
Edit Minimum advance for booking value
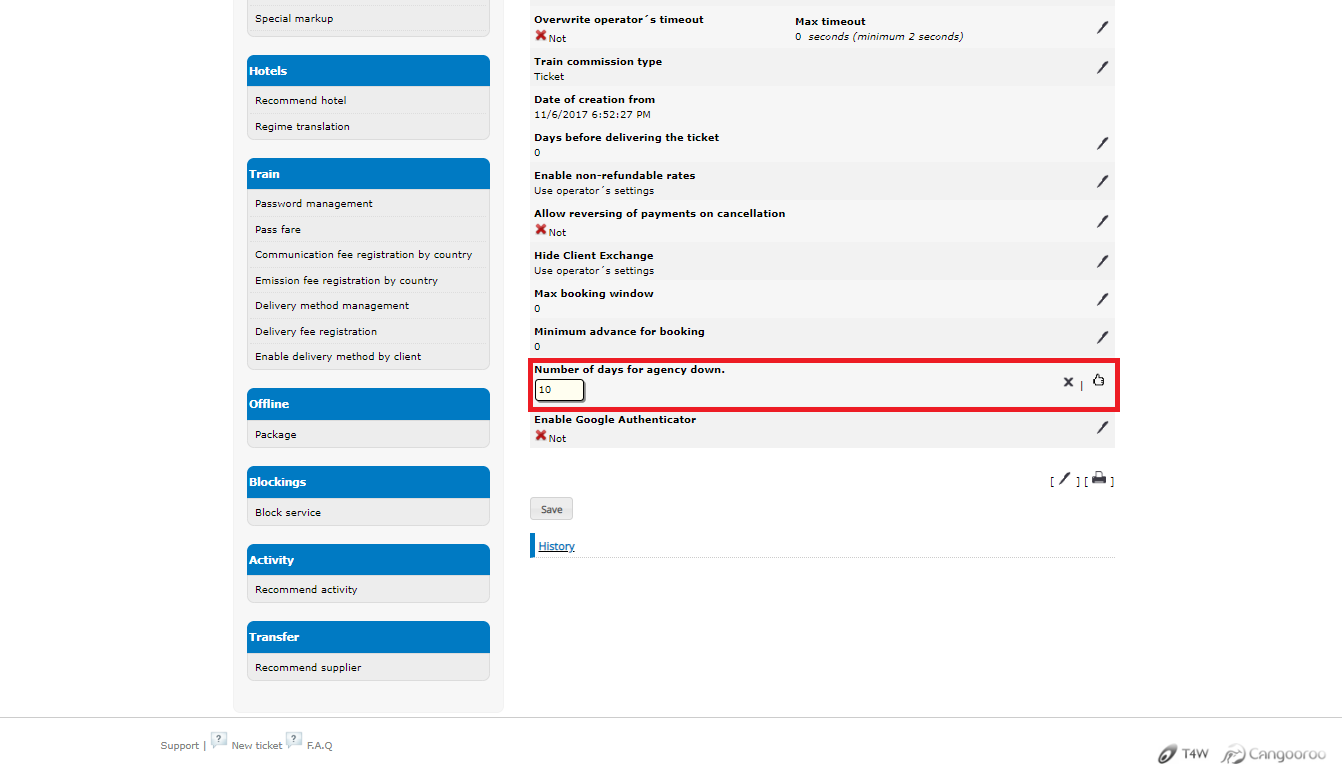1102,337
